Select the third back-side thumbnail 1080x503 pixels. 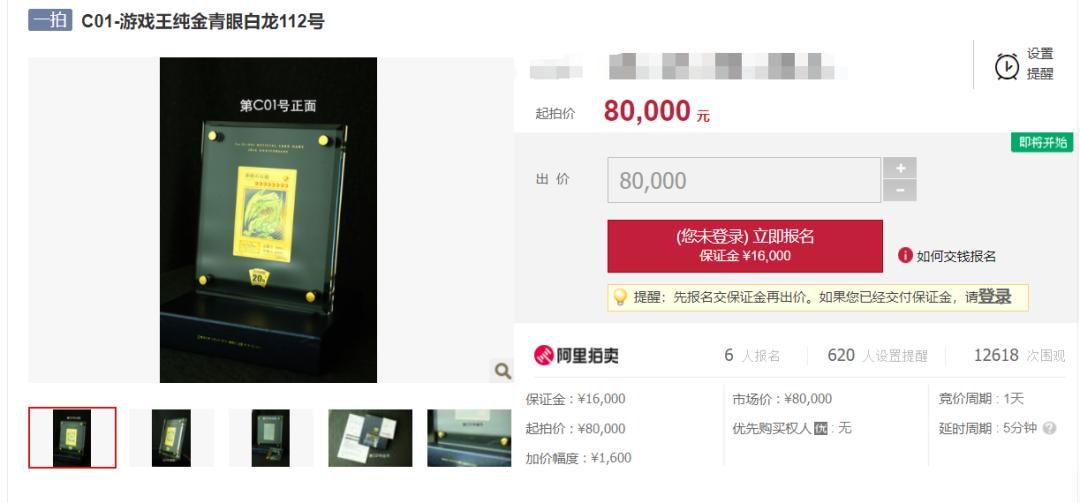(x=271, y=438)
